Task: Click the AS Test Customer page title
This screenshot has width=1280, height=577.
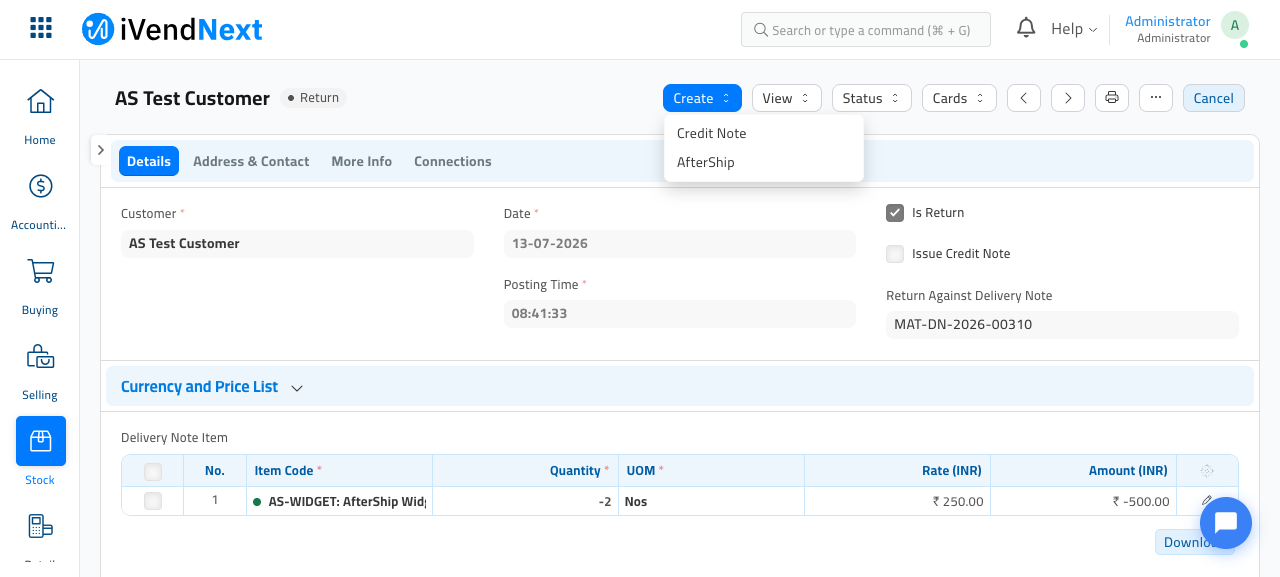Action: (192, 98)
